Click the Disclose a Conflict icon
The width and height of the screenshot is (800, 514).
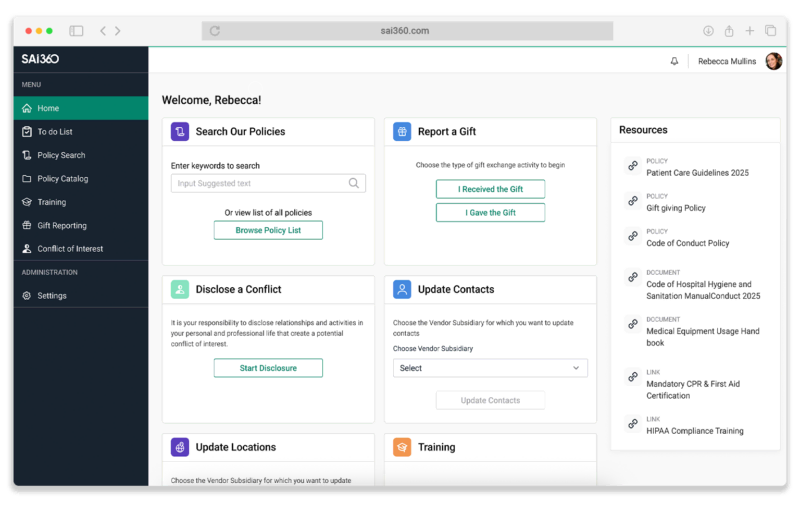click(180, 289)
